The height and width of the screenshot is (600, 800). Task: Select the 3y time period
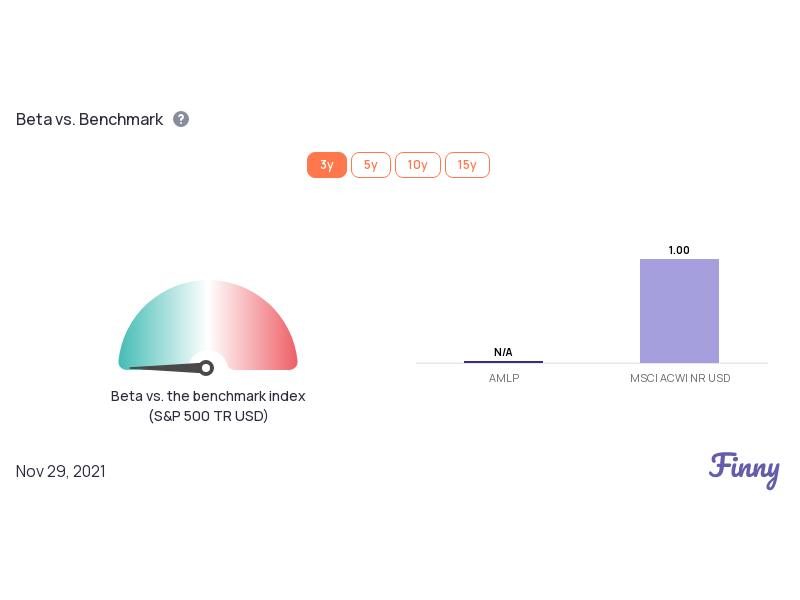327,165
